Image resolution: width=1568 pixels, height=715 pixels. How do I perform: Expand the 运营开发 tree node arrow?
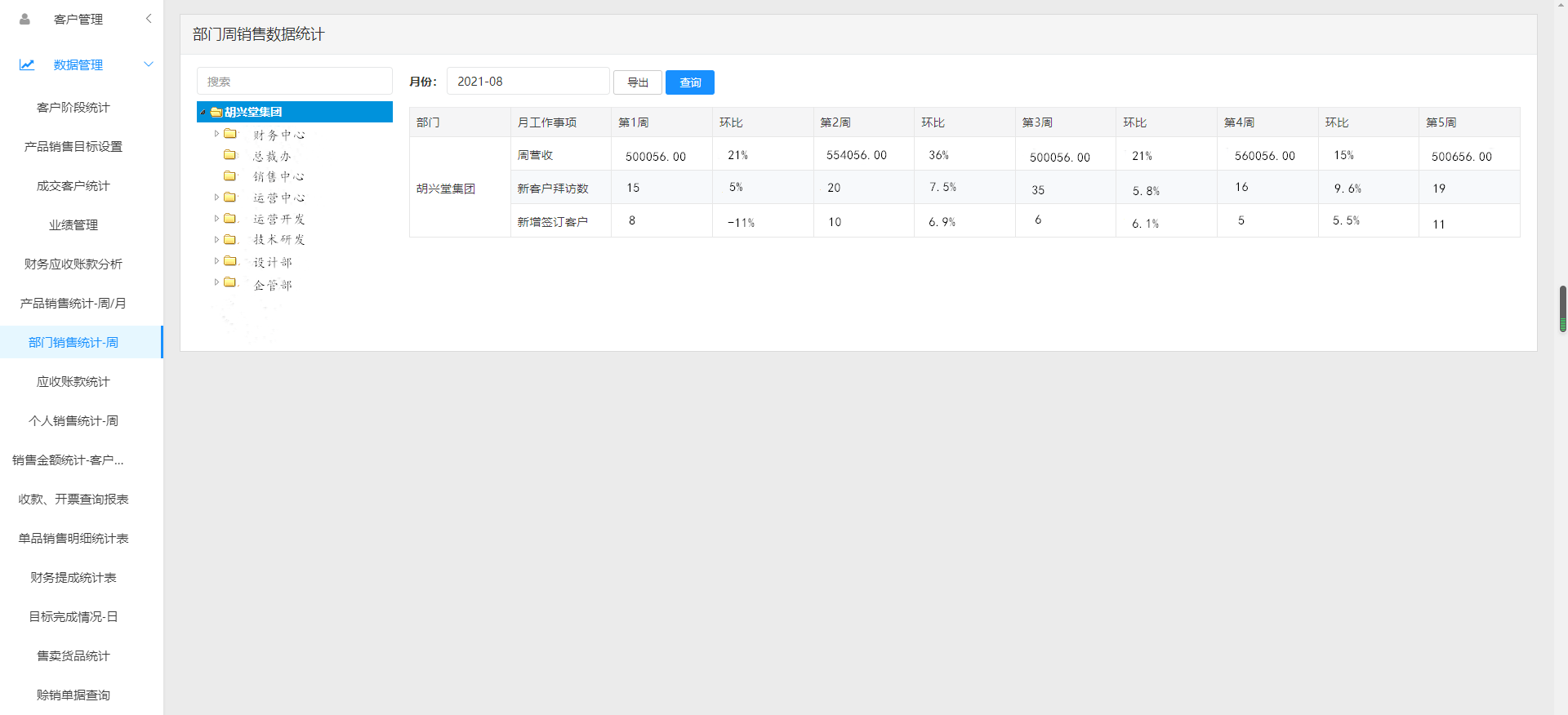pyautogui.click(x=216, y=218)
